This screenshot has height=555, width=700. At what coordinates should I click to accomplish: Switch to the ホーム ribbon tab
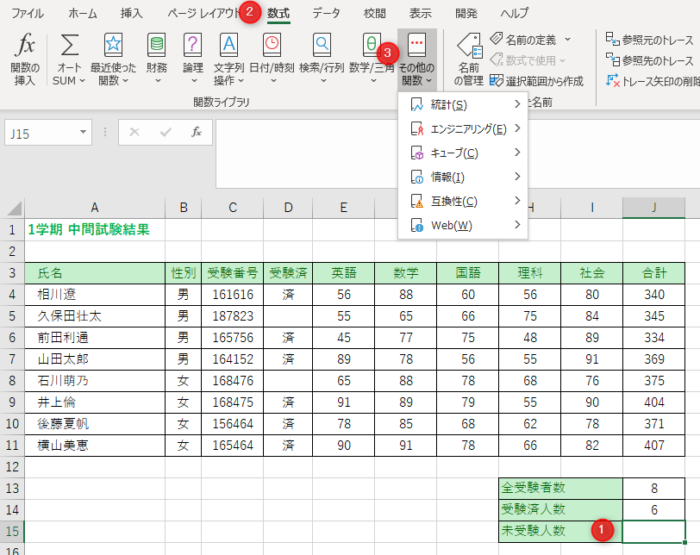83,14
